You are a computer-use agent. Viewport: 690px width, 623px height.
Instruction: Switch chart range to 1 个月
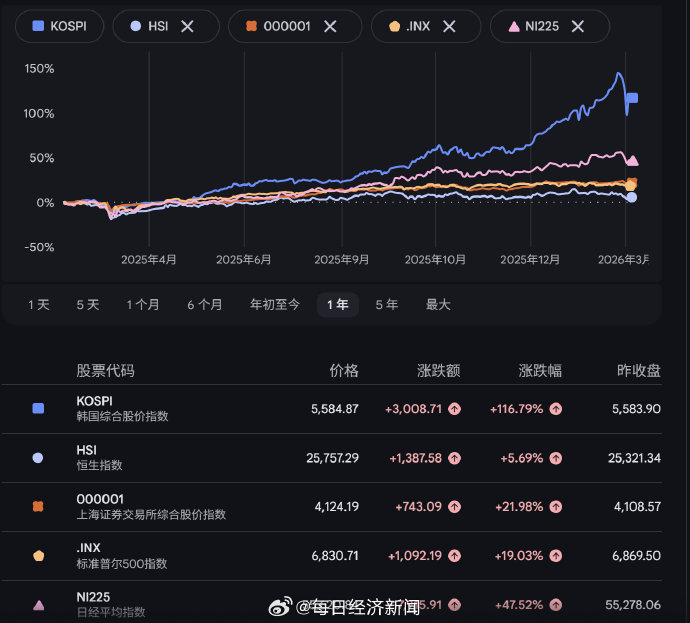click(x=143, y=304)
